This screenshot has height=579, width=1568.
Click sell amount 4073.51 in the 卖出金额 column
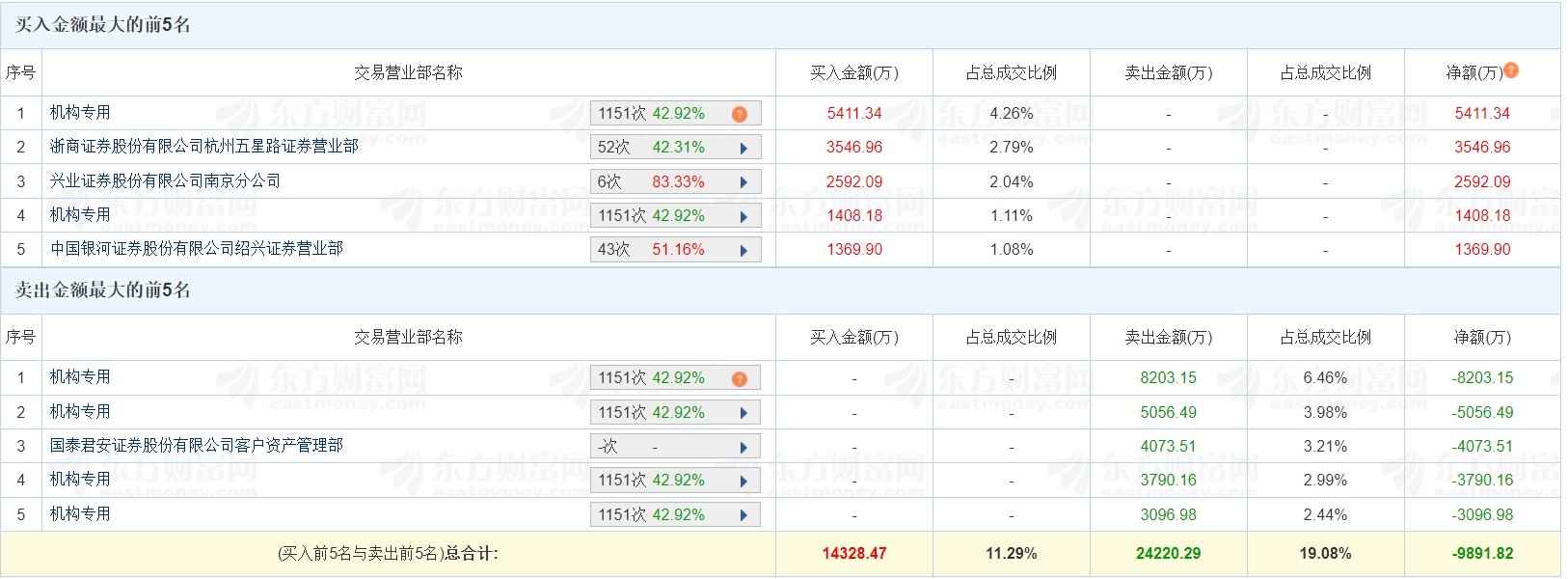1169,447
